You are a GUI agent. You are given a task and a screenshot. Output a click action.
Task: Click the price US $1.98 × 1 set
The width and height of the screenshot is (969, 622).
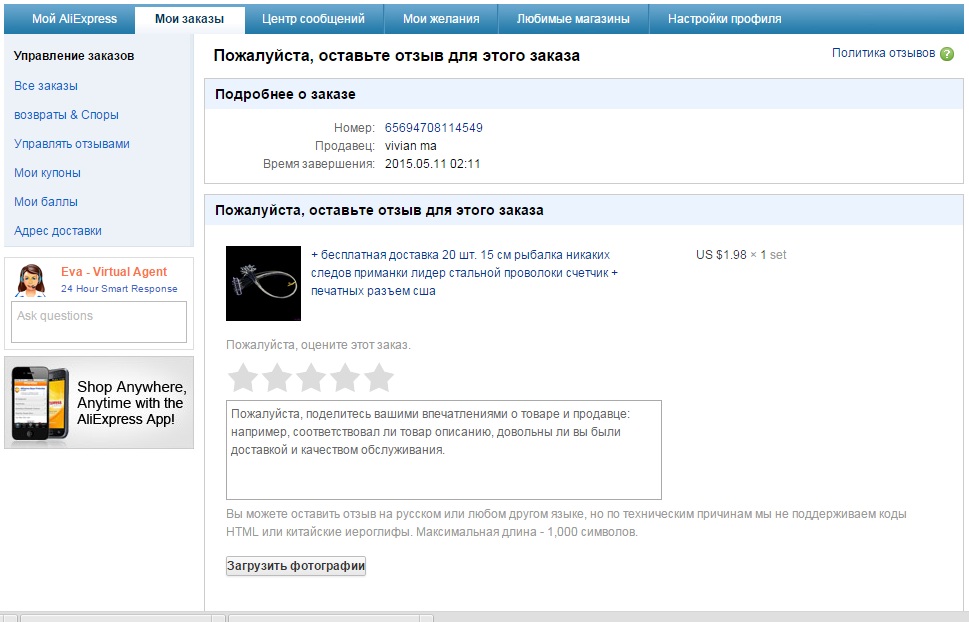[741, 255]
